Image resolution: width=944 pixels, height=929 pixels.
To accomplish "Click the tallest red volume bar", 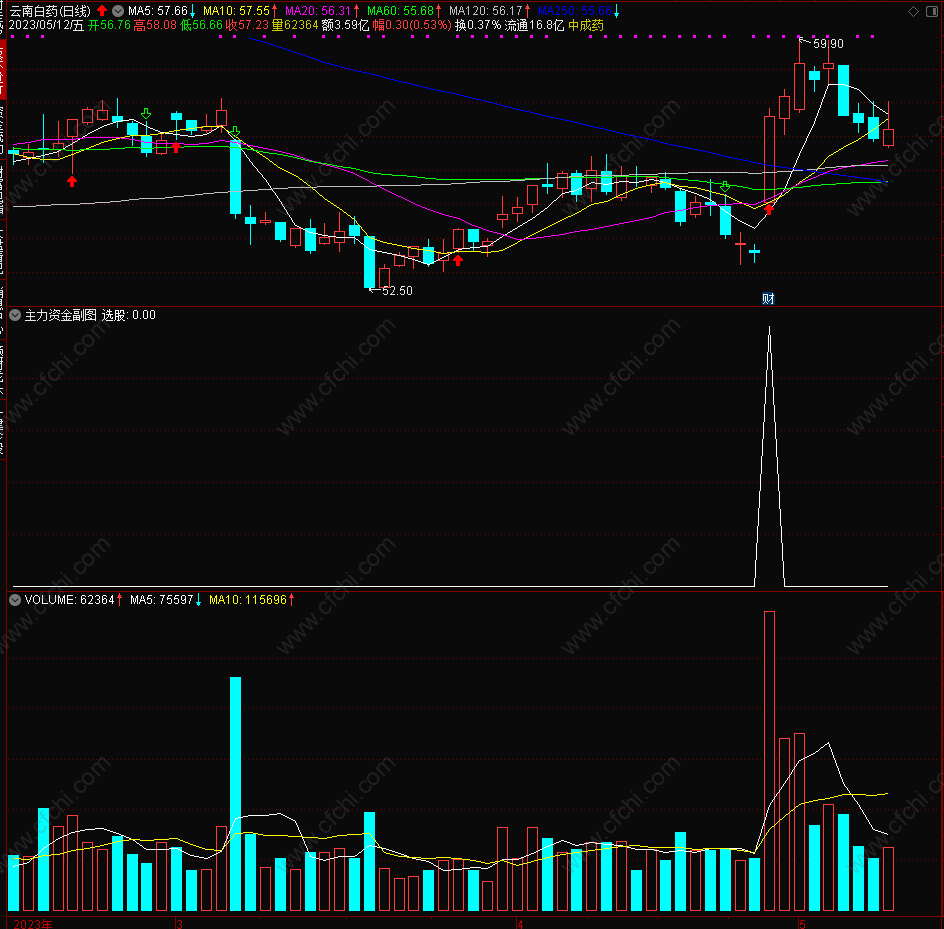I will (x=769, y=760).
